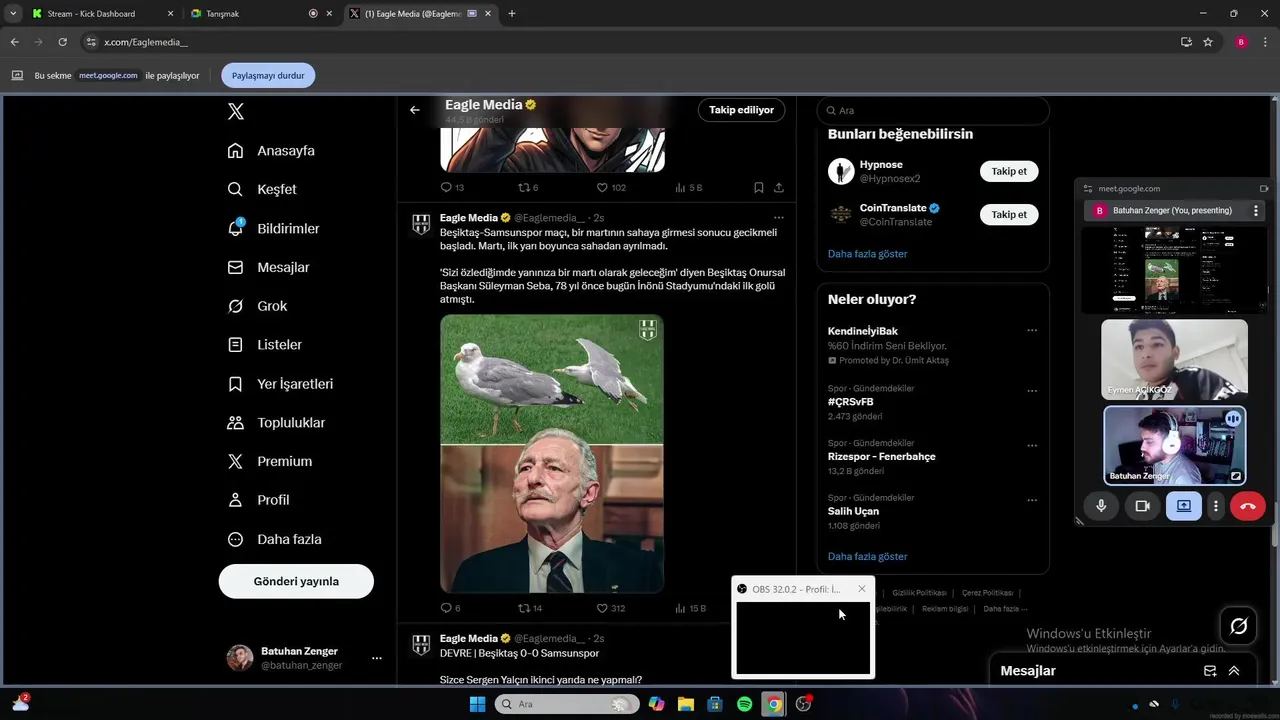Select Eymen AÇIKGÖZ video tile
The width and height of the screenshot is (1280, 720).
pyautogui.click(x=1174, y=359)
